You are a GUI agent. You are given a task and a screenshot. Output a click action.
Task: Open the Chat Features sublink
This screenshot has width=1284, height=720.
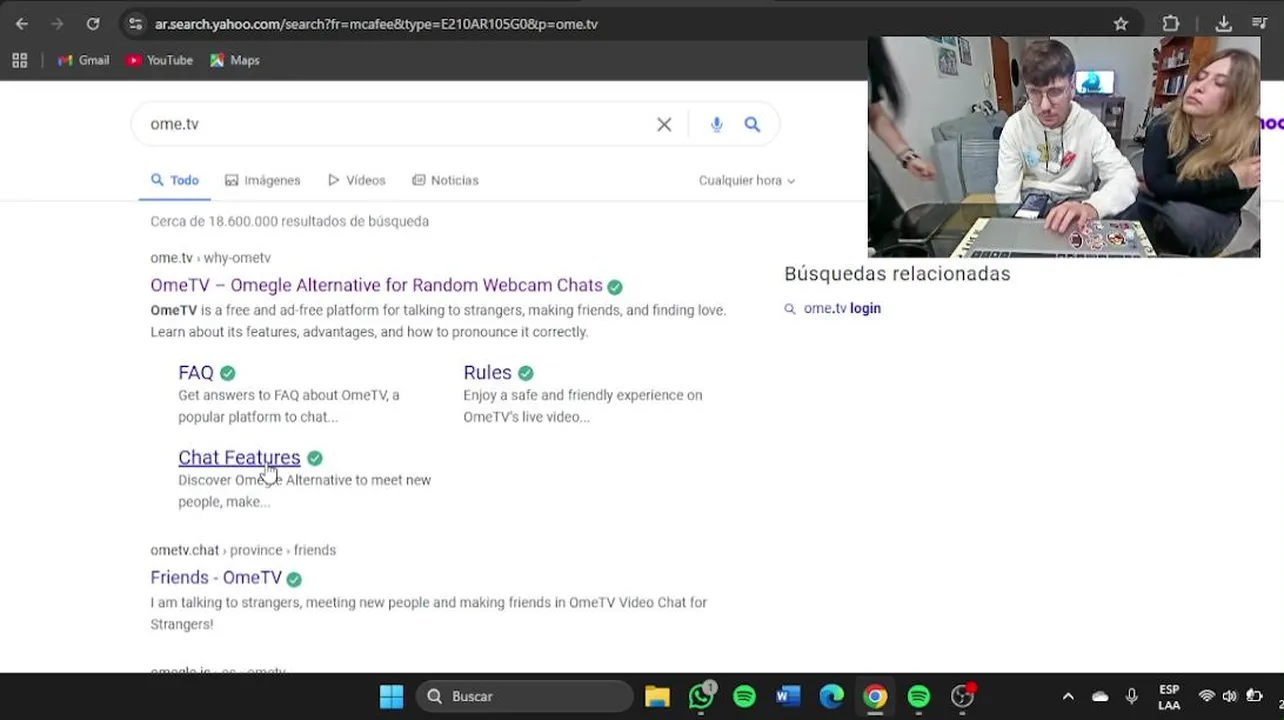coord(239,457)
